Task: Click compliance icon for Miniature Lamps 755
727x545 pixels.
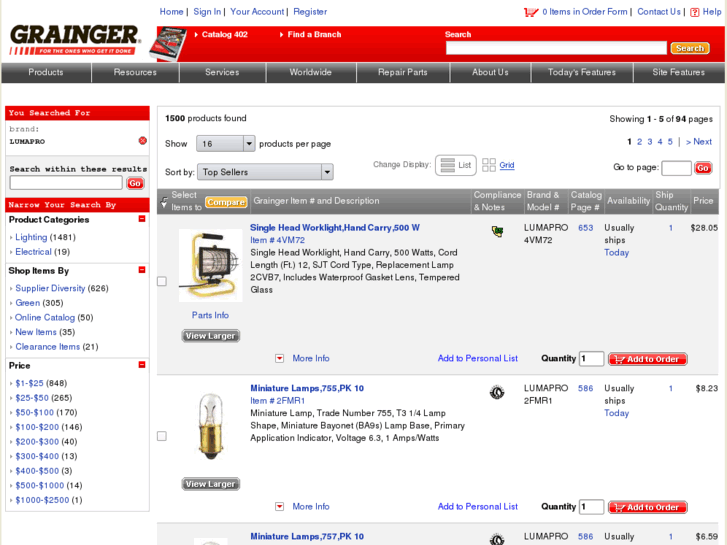Action: click(x=497, y=392)
